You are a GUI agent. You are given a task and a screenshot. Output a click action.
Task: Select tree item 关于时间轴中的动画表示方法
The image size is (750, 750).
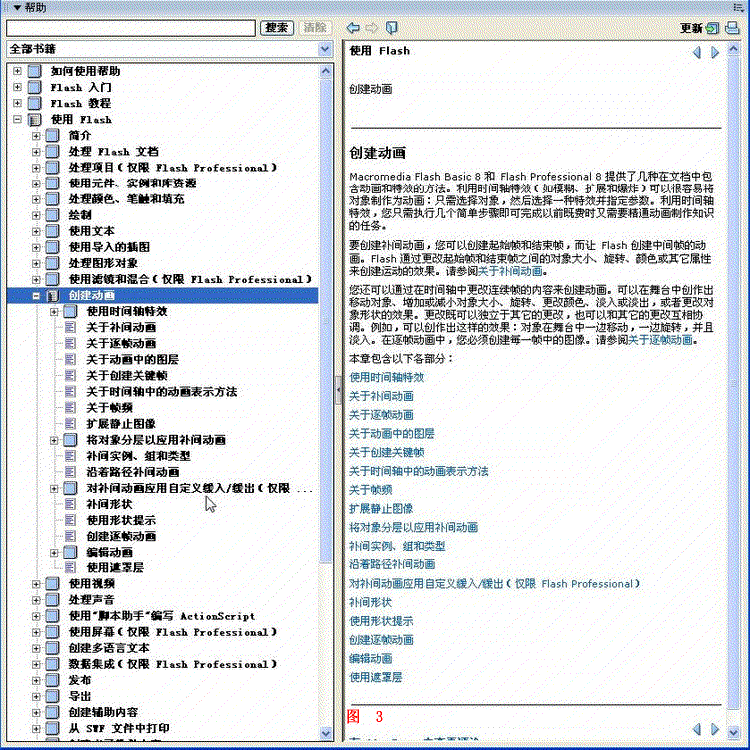(x=162, y=392)
